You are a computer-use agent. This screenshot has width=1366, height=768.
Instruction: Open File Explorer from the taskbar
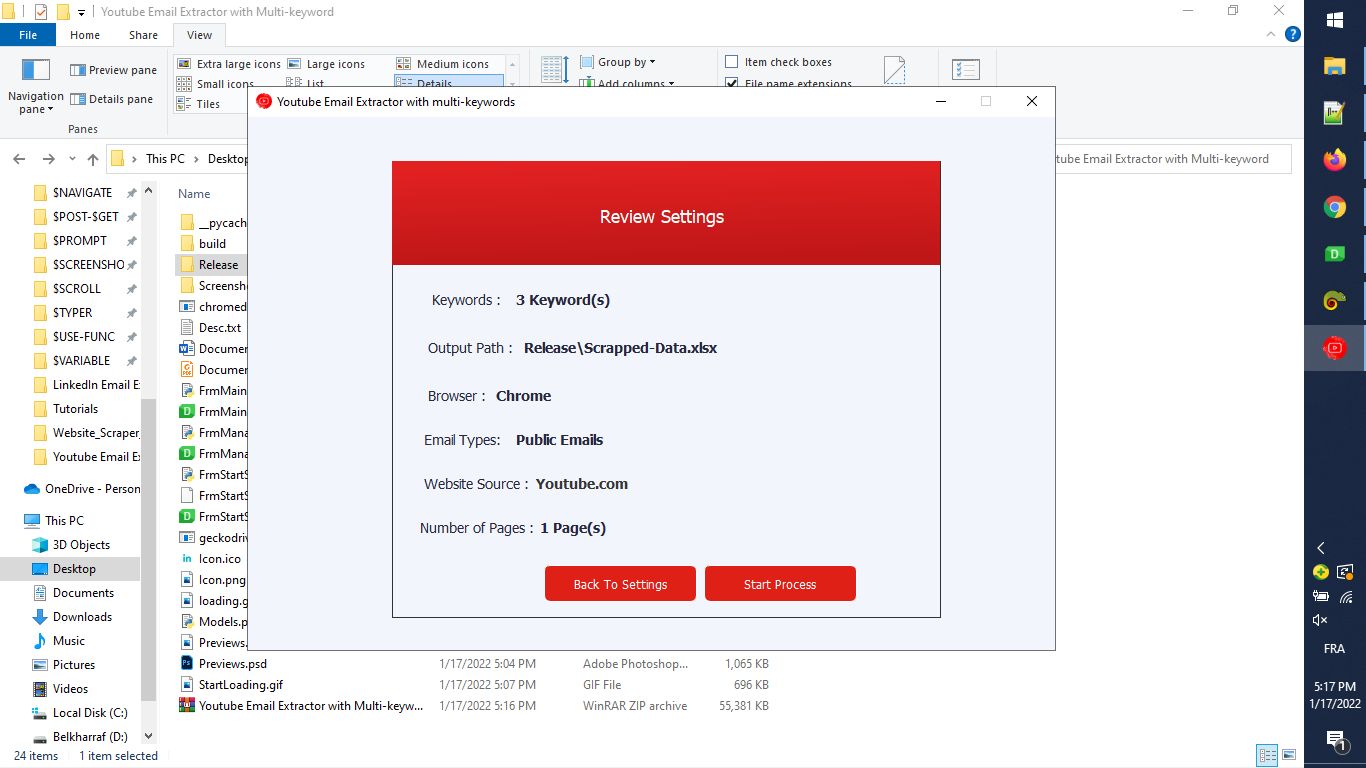(1334, 66)
